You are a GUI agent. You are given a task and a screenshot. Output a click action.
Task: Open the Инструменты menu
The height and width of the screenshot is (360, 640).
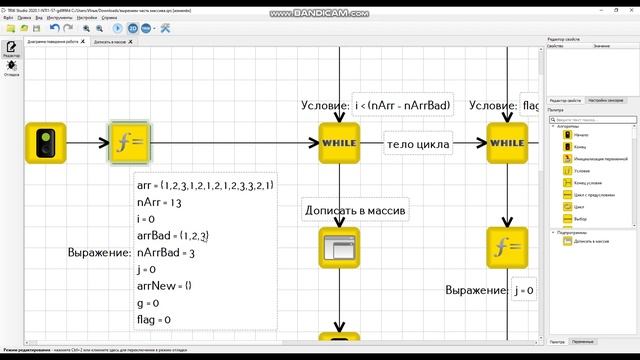click(59, 18)
